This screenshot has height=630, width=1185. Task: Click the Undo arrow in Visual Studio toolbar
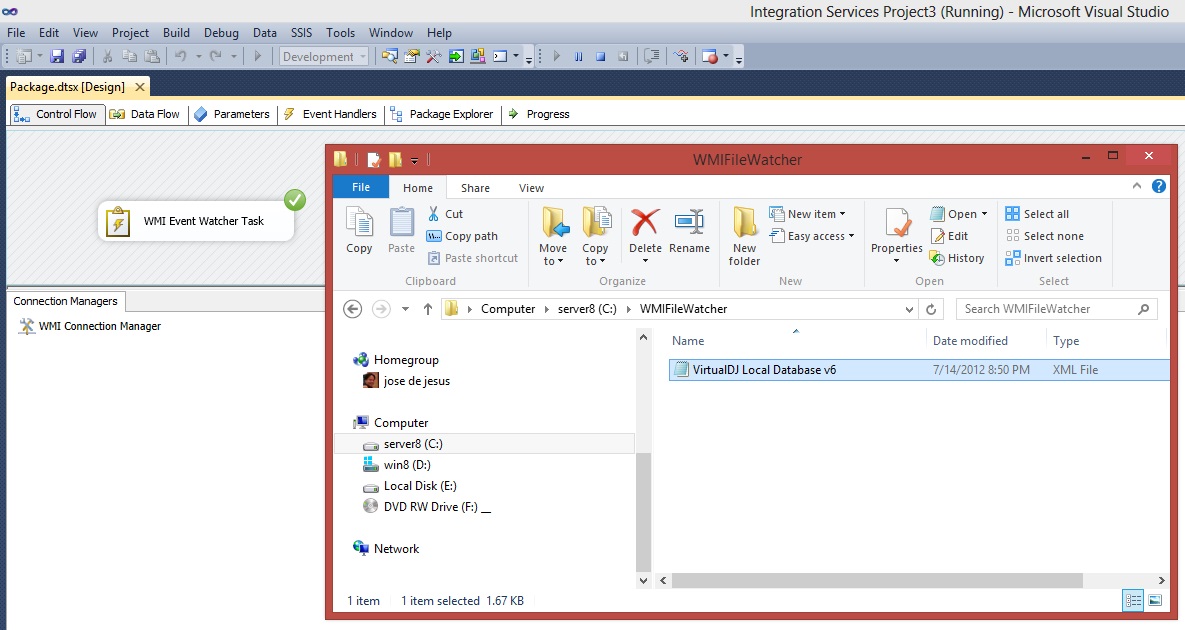coord(181,56)
